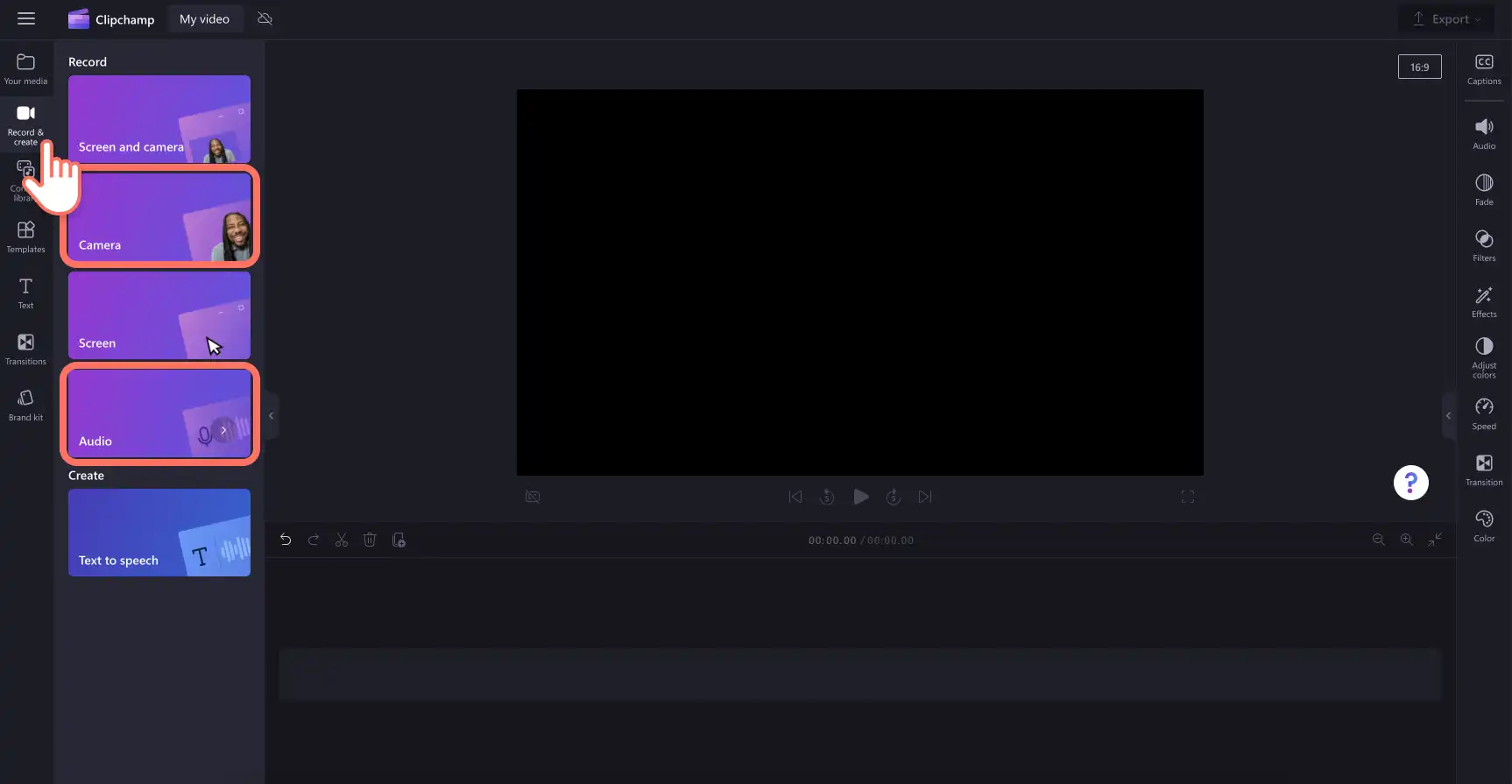Open Adjust colors panel
This screenshot has width=1512, height=784.
[1484, 357]
